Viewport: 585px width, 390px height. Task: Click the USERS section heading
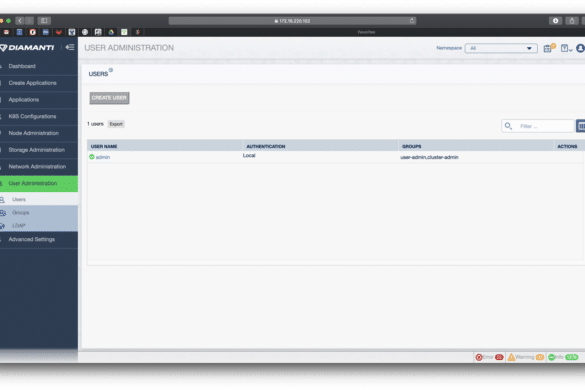pos(98,74)
